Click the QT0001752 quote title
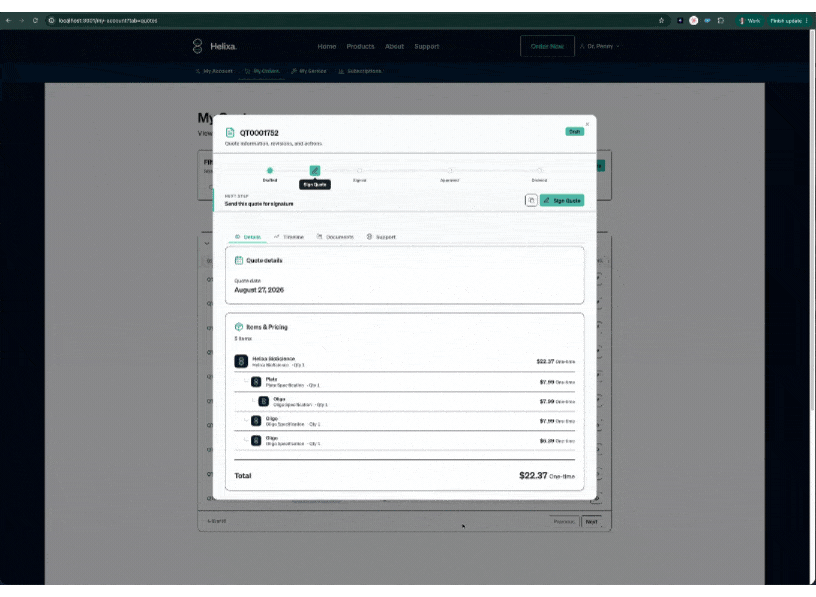Image resolution: width=816 pixels, height=597 pixels. pyautogui.click(x=259, y=133)
